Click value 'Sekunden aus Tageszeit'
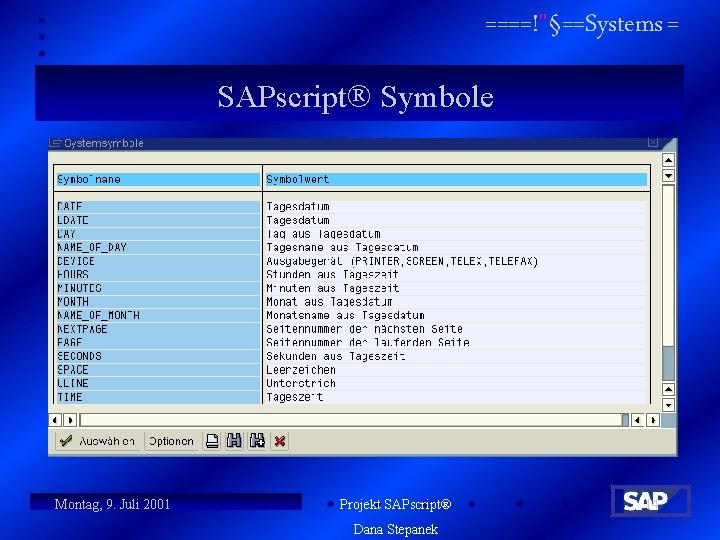The height and width of the screenshot is (540, 720). pyautogui.click(x=336, y=356)
